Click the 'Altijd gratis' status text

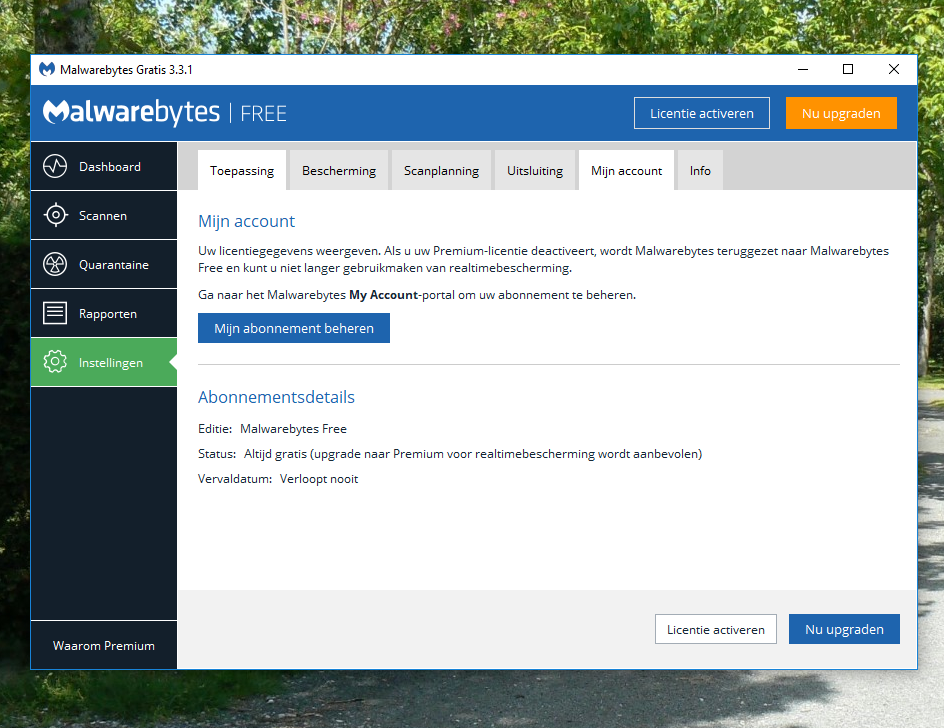pos(275,453)
